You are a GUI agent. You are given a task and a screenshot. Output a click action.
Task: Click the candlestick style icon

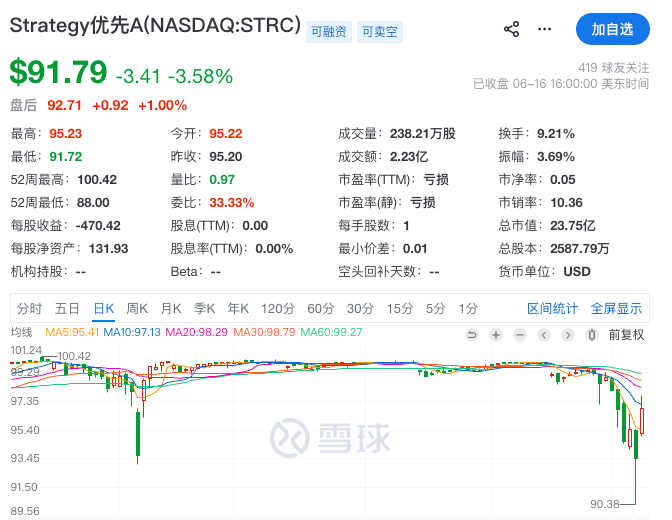coord(592,334)
